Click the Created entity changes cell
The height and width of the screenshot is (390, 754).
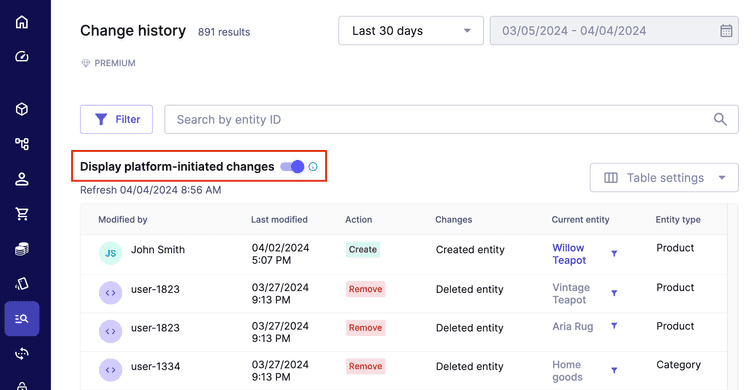(x=470, y=250)
